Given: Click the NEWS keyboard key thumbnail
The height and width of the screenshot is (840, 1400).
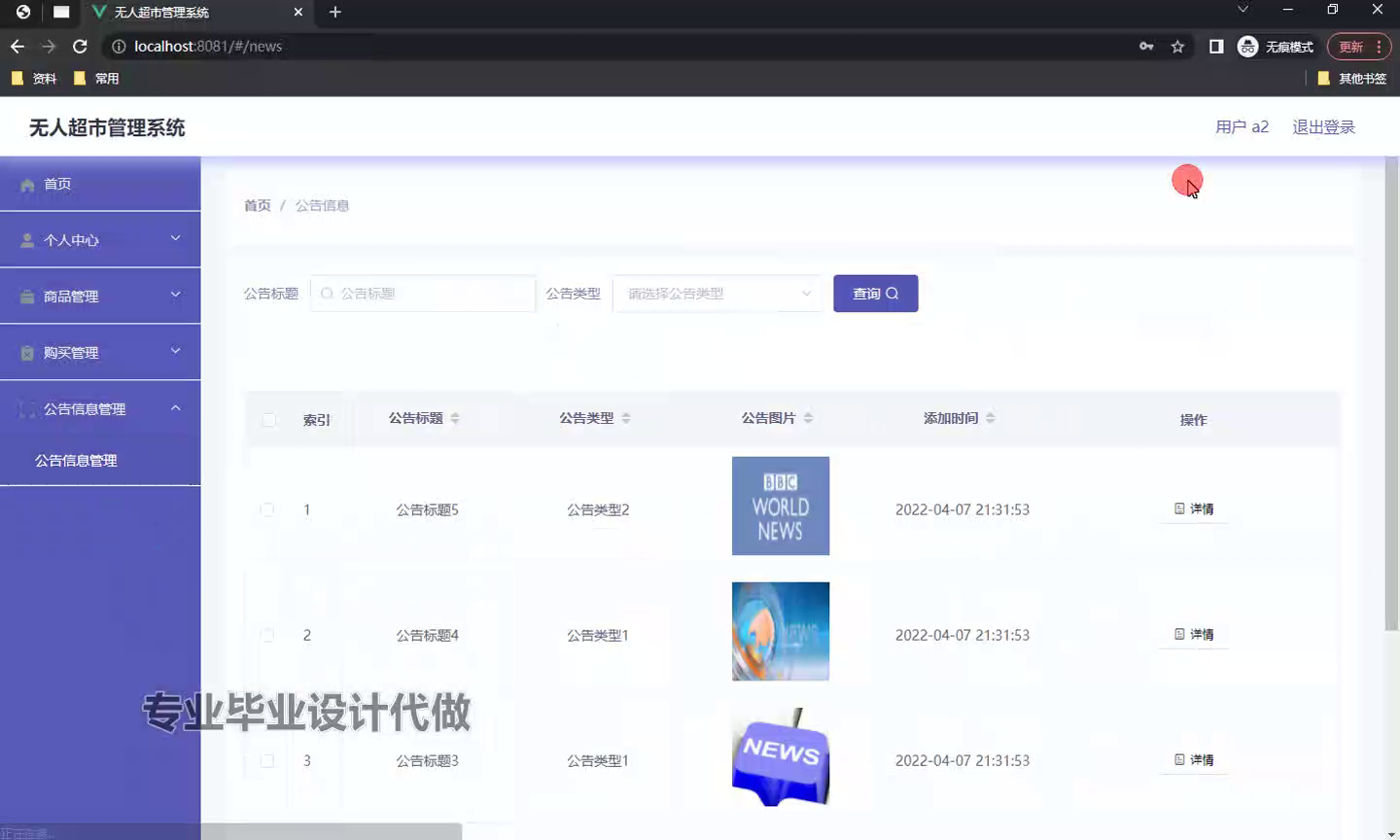Looking at the screenshot, I should pos(781,756).
